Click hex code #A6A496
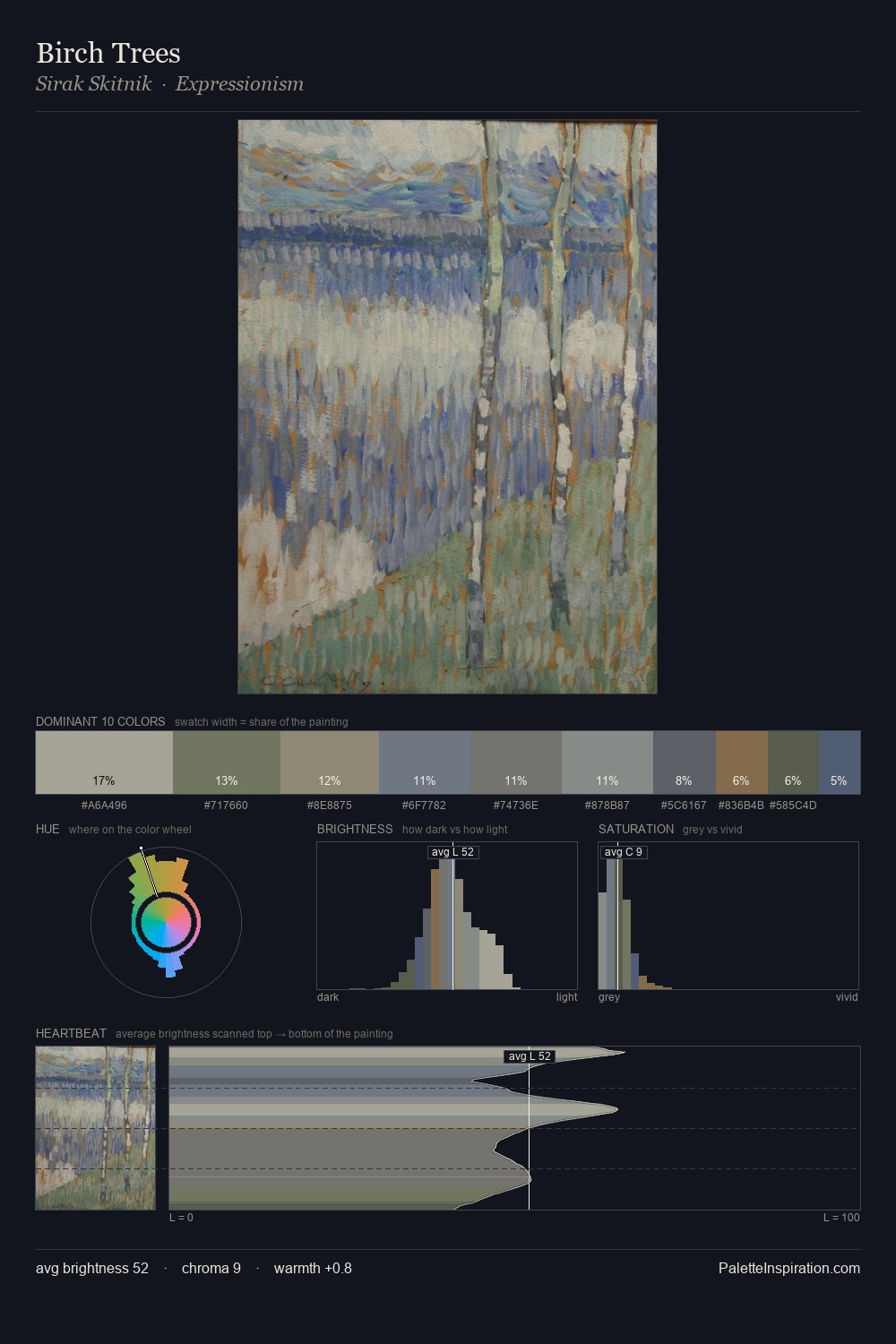This screenshot has width=896, height=1344. tap(104, 806)
